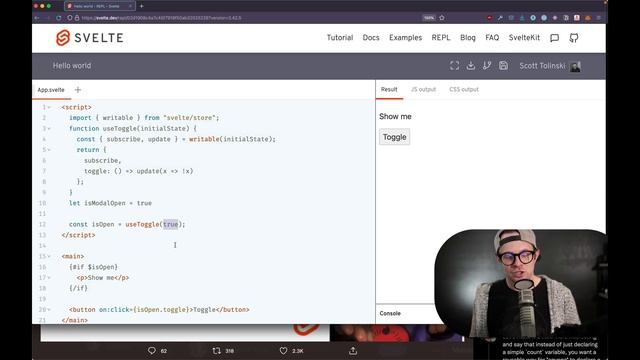Add a new component file with plus
The width and height of the screenshot is (640, 360).
[78, 90]
